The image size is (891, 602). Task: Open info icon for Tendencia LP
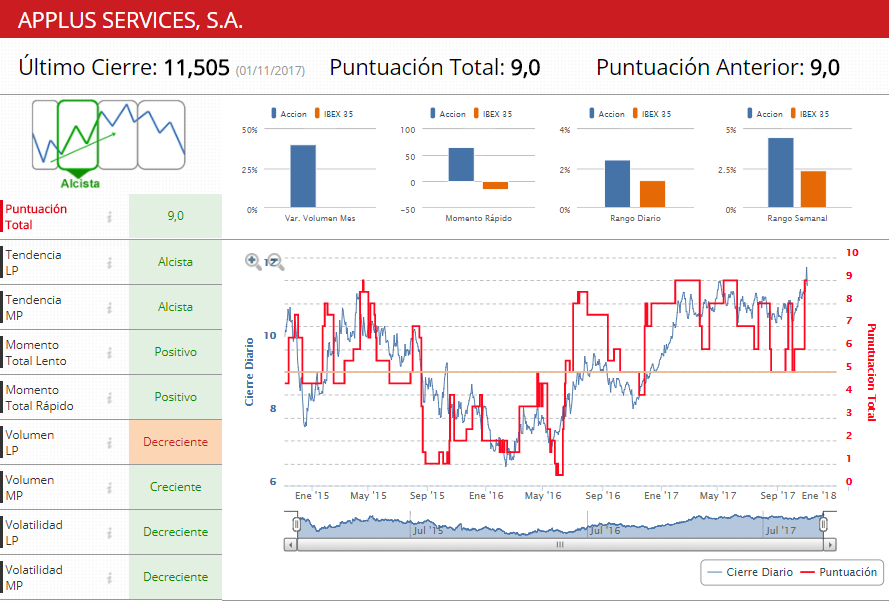point(111,263)
